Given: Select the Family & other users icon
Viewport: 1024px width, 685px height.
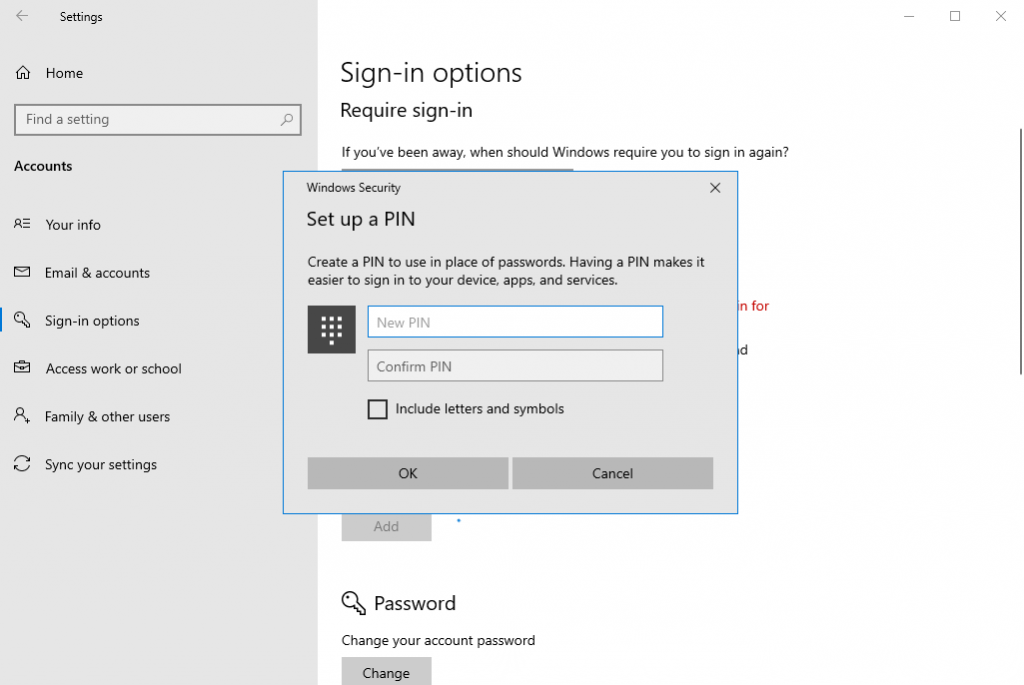Looking at the screenshot, I should point(21,416).
